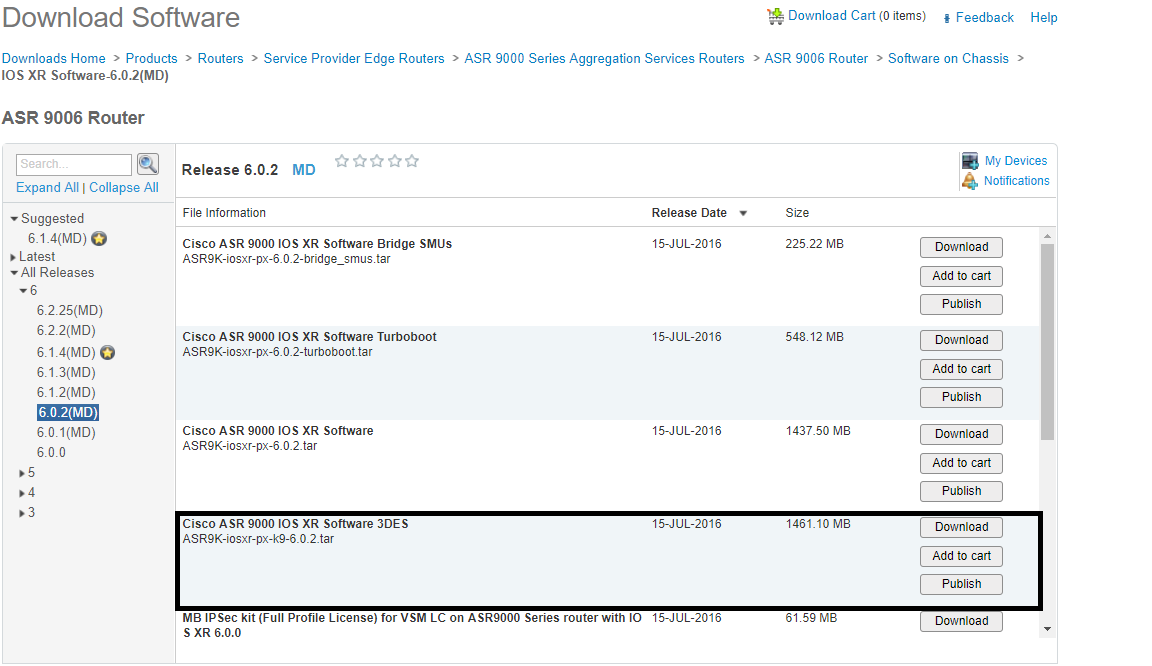Image resolution: width=1152 pixels, height=666 pixels.
Task: Click the first rating star
Action: [x=342, y=161]
